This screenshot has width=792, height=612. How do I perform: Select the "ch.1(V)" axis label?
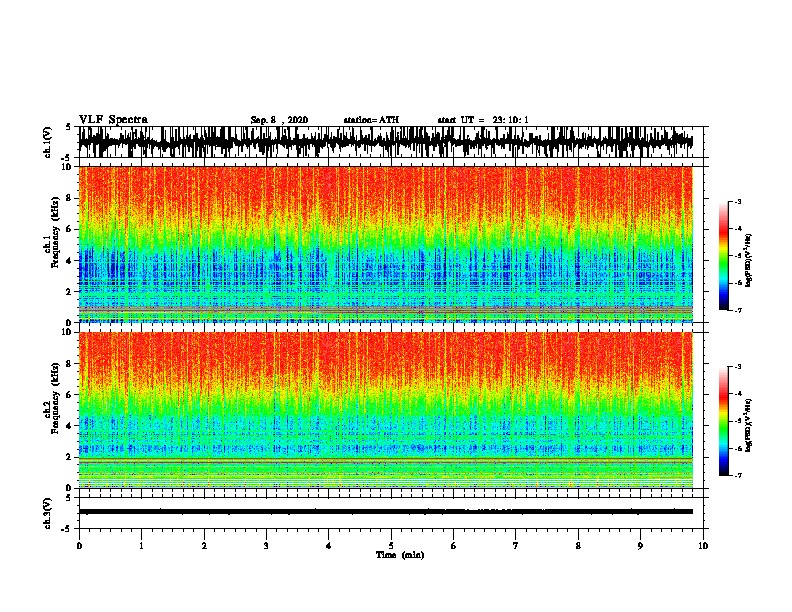(47, 142)
